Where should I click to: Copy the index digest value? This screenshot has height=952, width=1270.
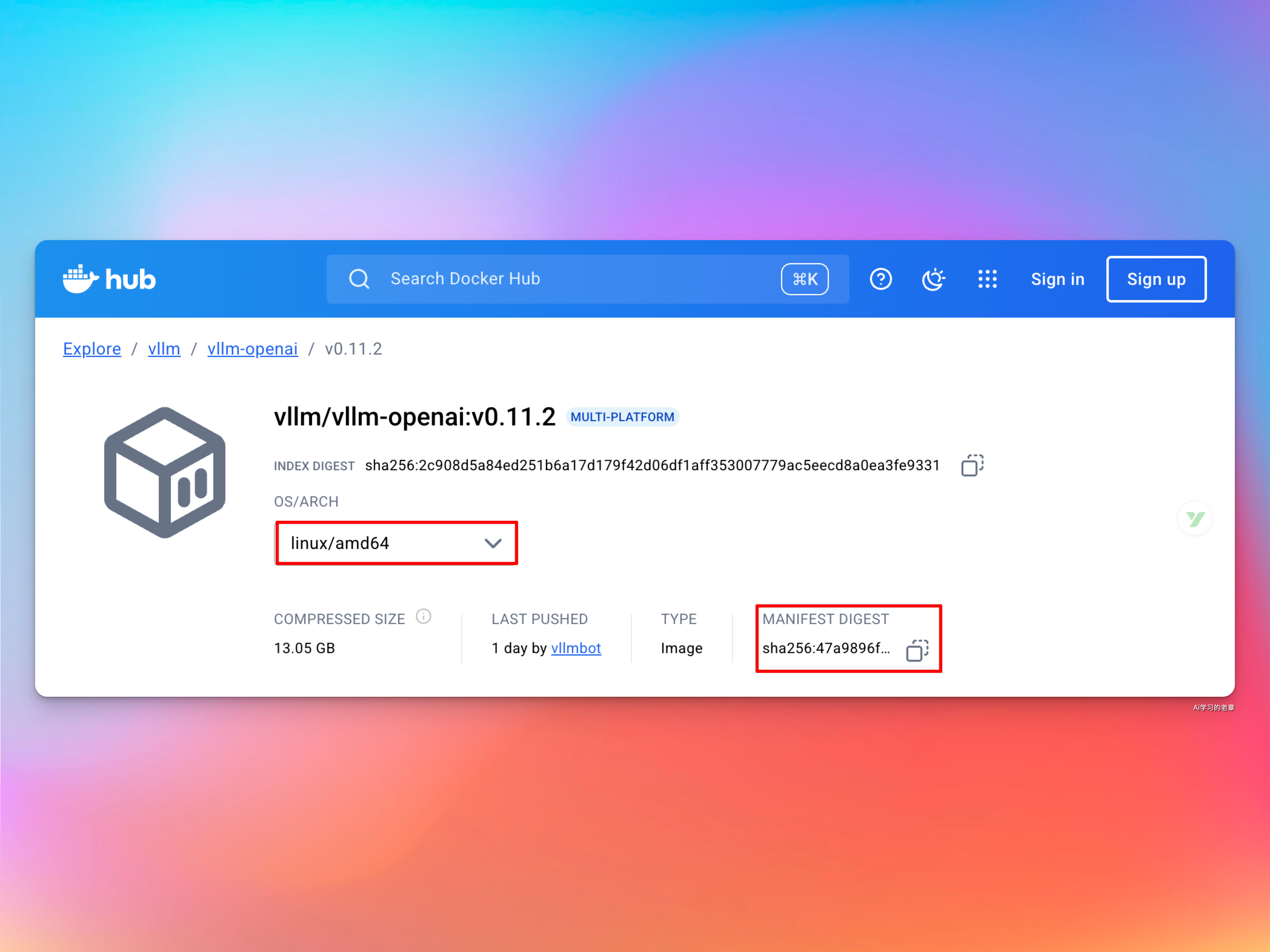pyautogui.click(x=972, y=465)
